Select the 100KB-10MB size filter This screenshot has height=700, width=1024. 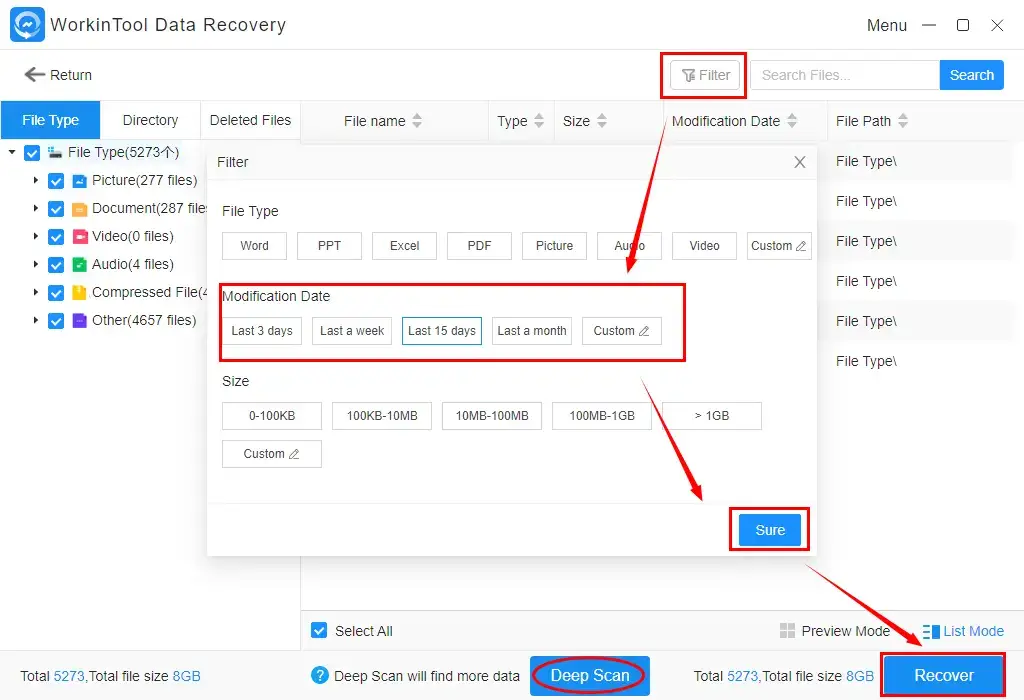click(x=381, y=415)
